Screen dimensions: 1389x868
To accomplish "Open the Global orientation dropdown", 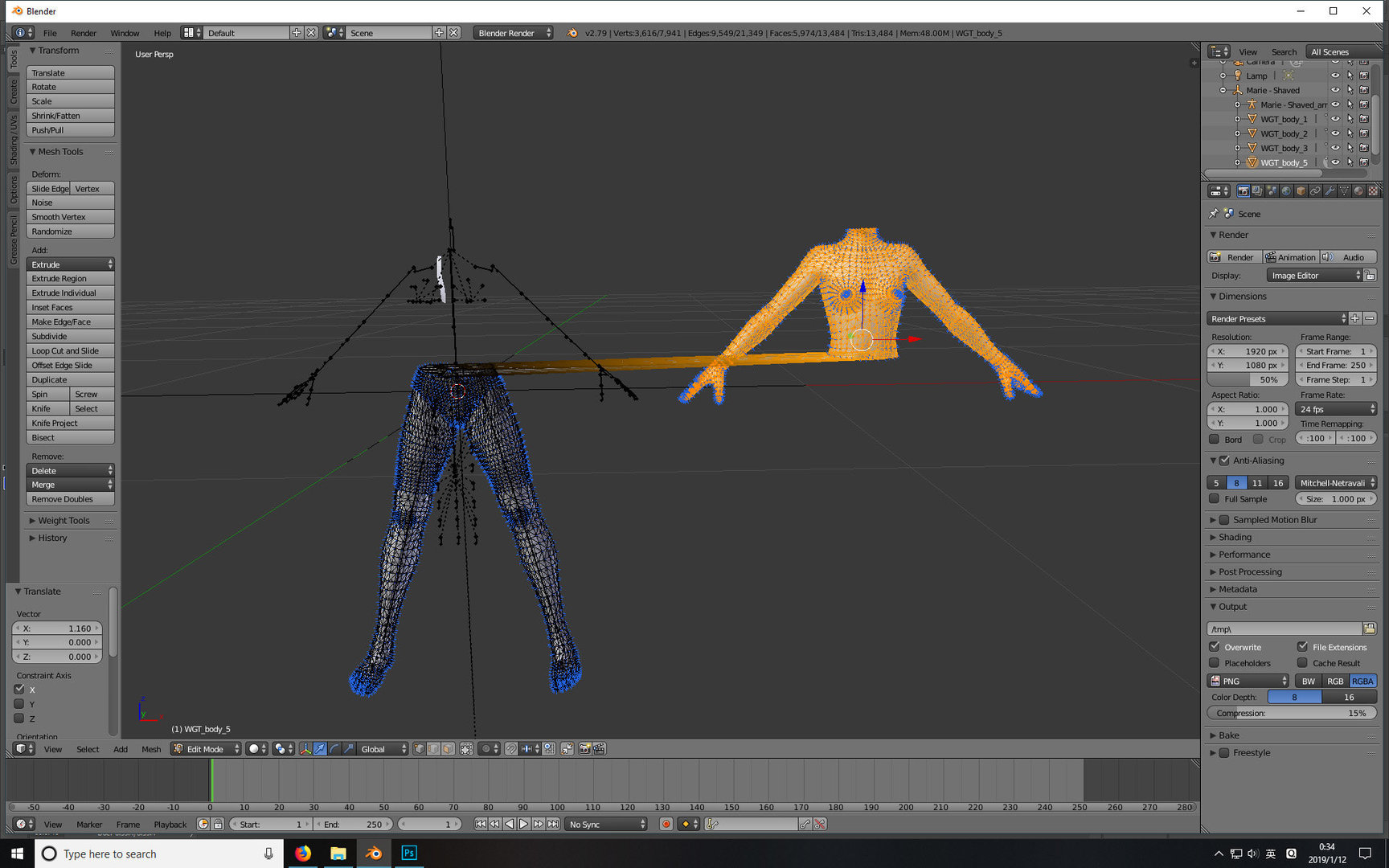I will [x=383, y=749].
